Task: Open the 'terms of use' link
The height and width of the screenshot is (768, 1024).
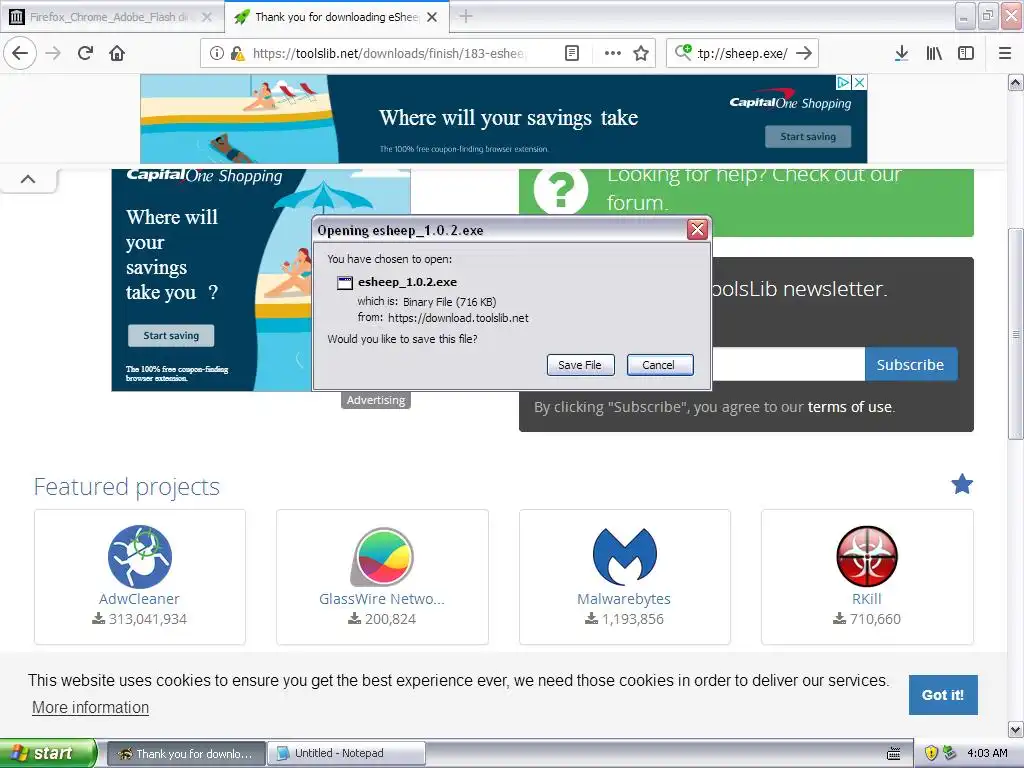Action: point(849,407)
